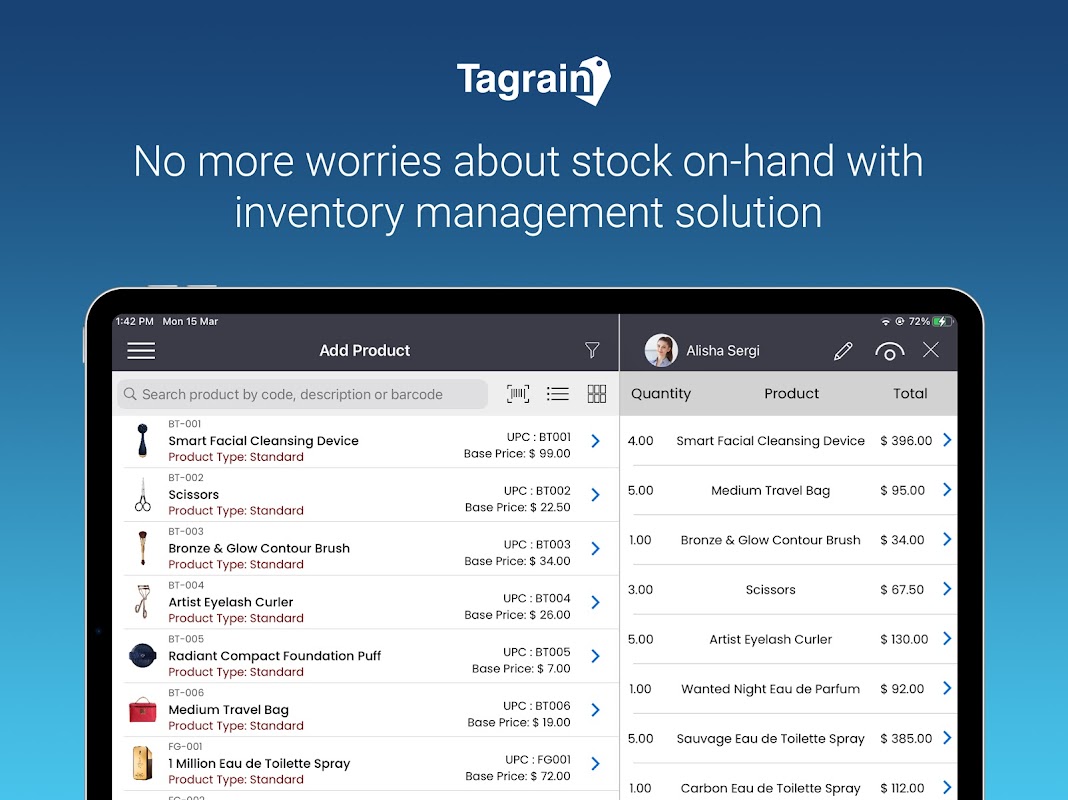
Task: Toggle the eye preview icon
Action: click(889, 351)
